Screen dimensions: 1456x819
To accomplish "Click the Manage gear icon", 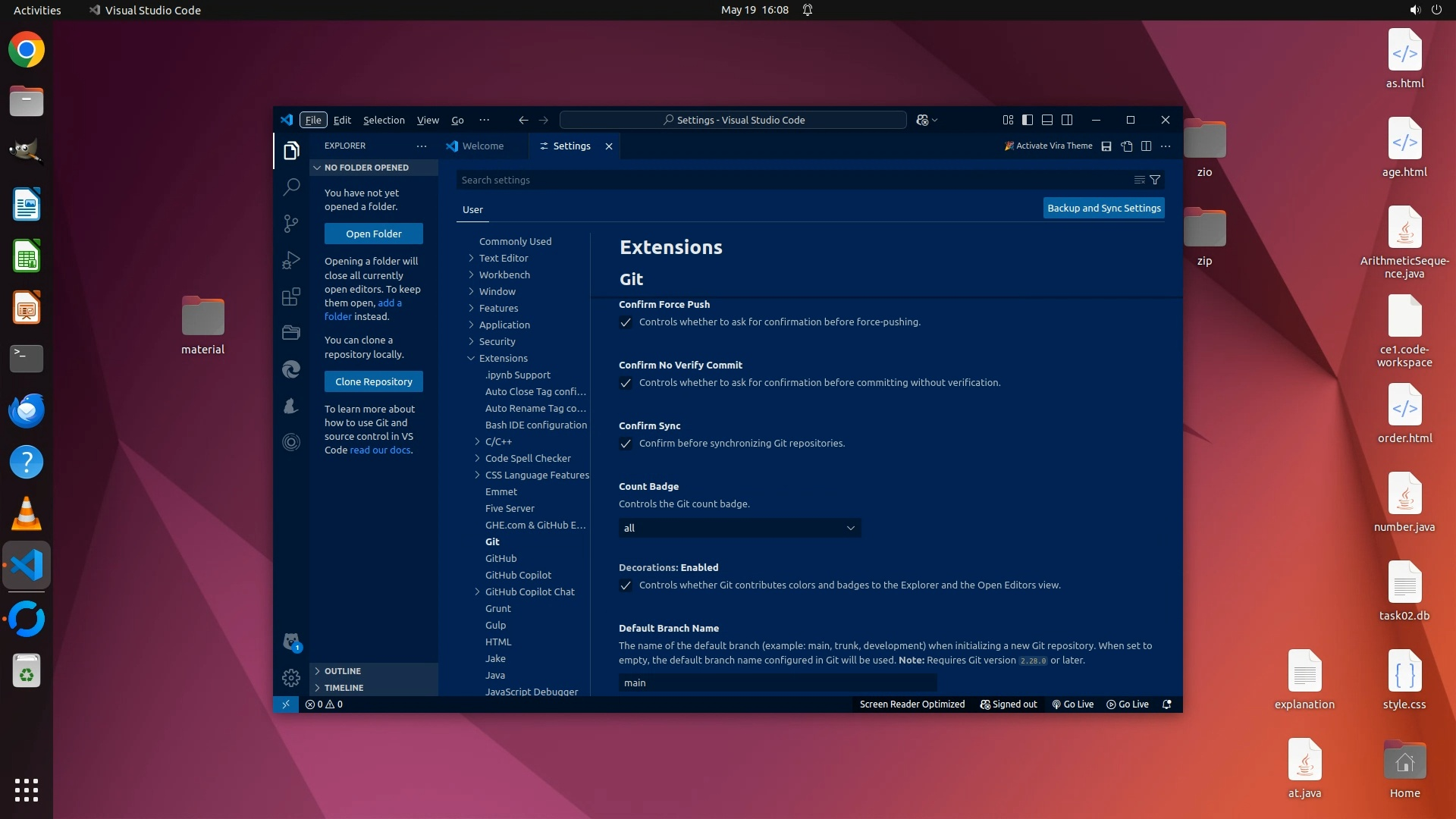I will [x=291, y=677].
